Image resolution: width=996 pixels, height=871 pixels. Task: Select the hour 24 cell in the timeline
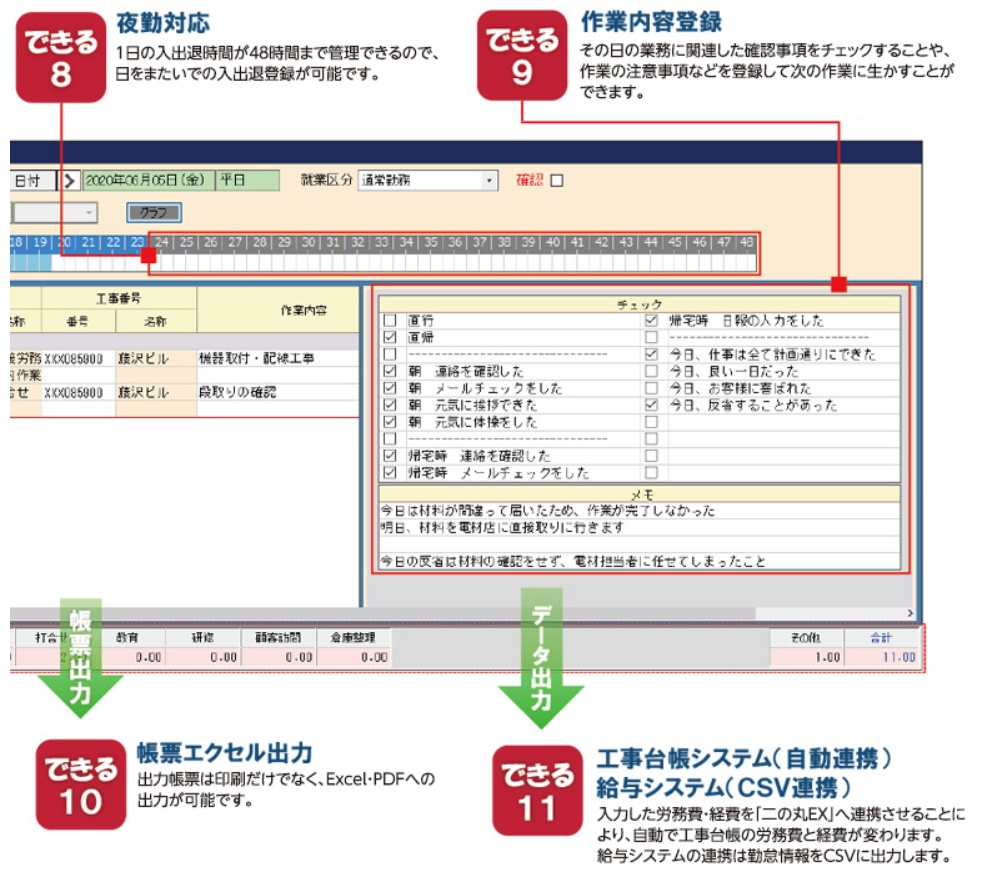163,243
